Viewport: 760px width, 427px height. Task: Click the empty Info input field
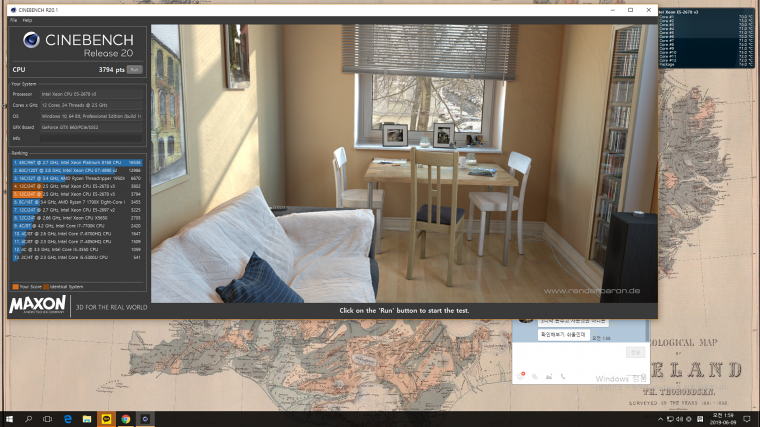pos(91,138)
